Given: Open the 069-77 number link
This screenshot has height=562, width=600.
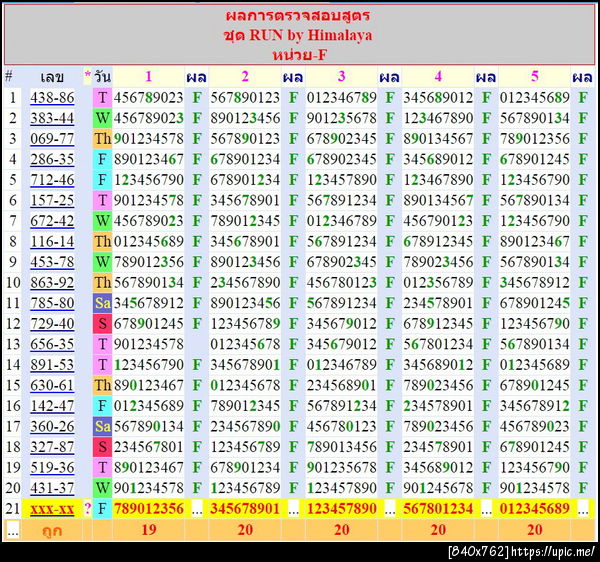Looking at the screenshot, I should [52, 139].
